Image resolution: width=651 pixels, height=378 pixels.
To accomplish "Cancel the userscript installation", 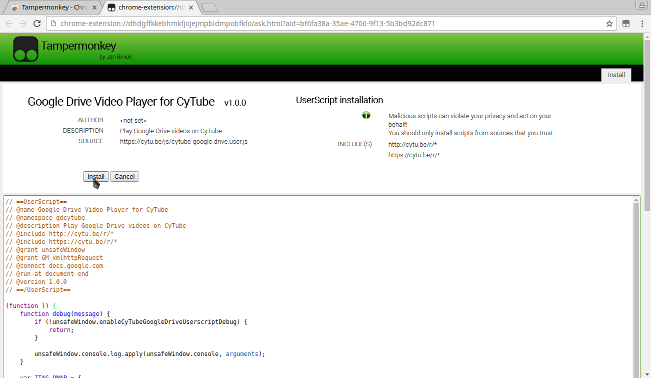I will click(125, 177).
